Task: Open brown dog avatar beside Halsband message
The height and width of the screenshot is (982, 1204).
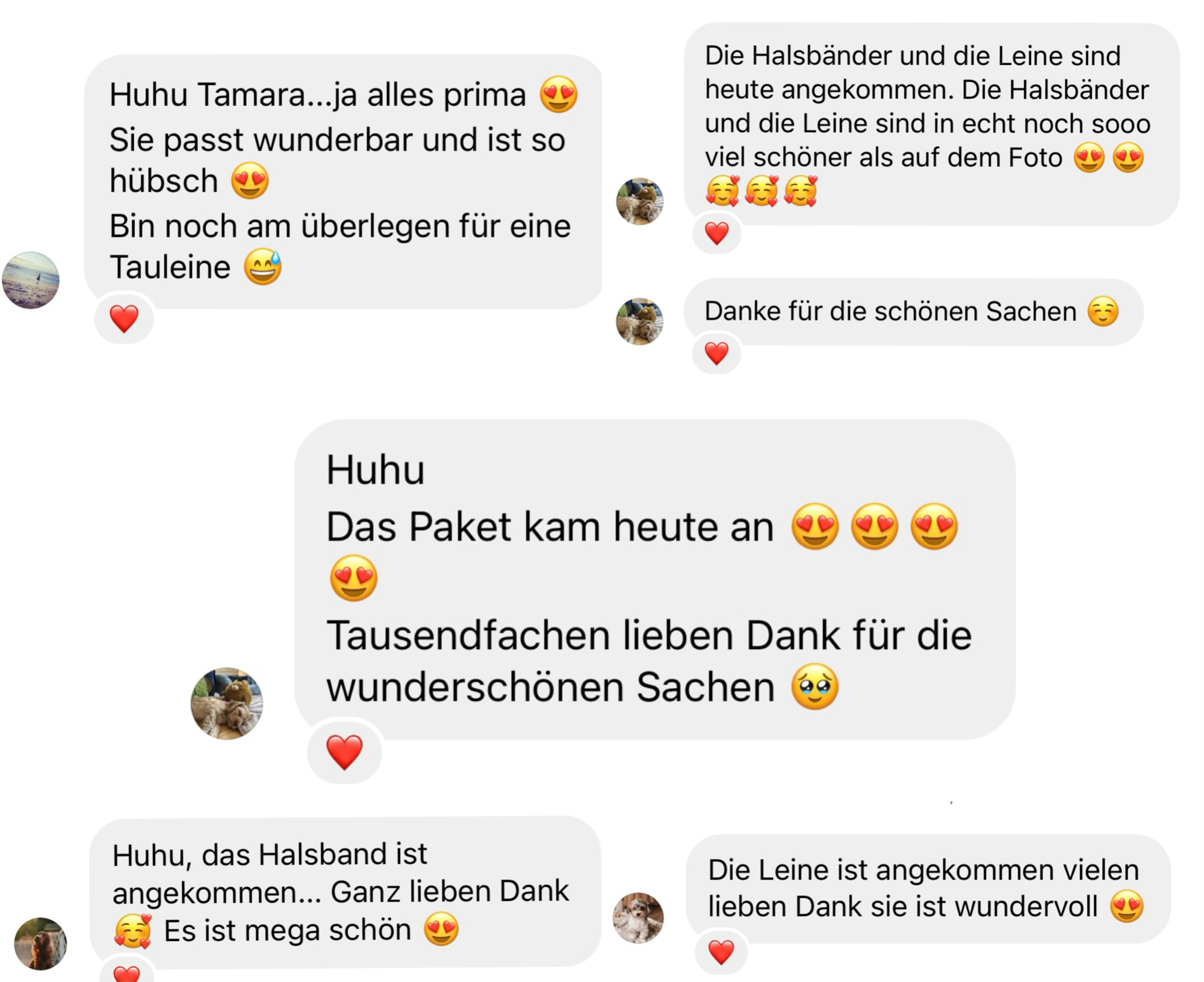Action: 40,943
